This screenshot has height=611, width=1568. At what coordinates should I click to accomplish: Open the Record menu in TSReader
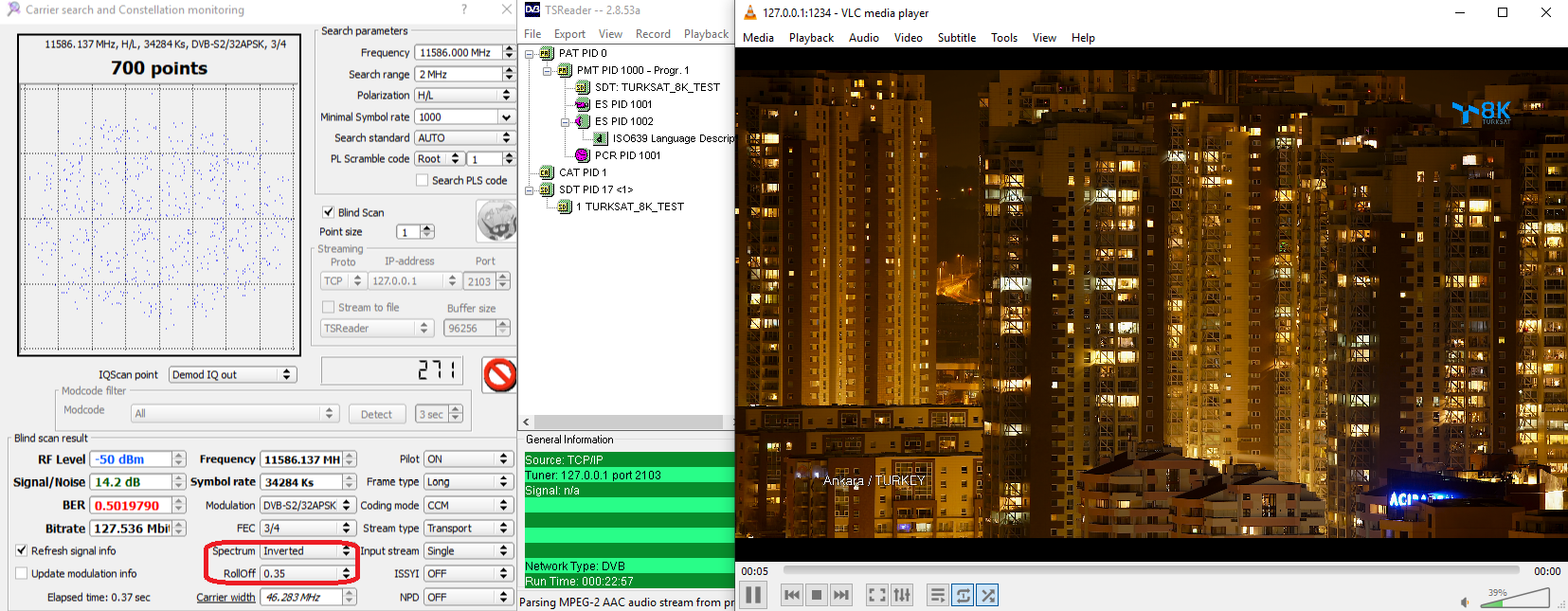653,34
